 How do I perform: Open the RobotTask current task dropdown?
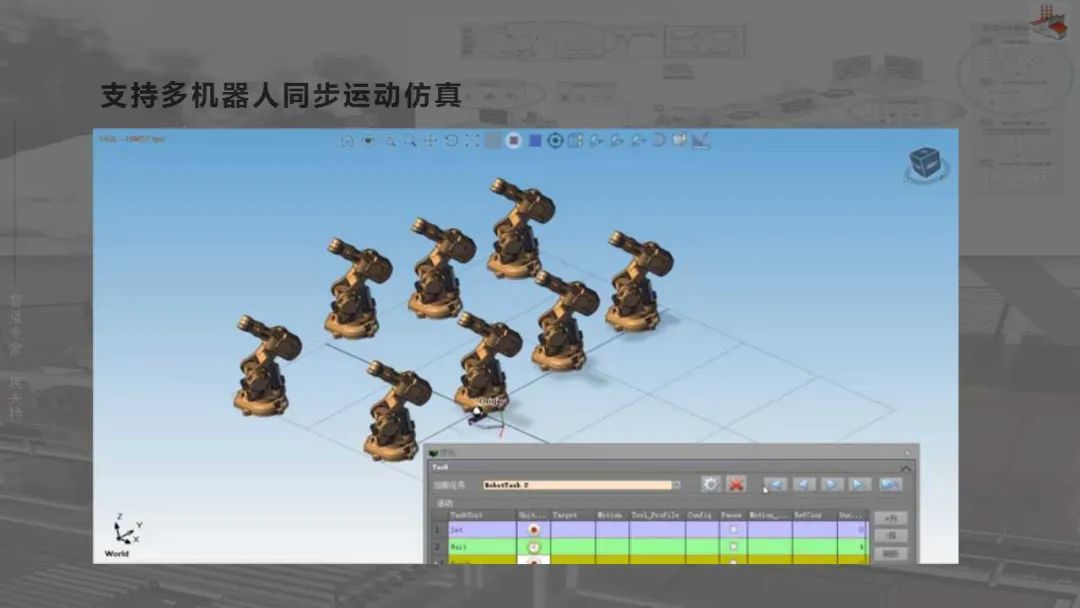(x=676, y=485)
